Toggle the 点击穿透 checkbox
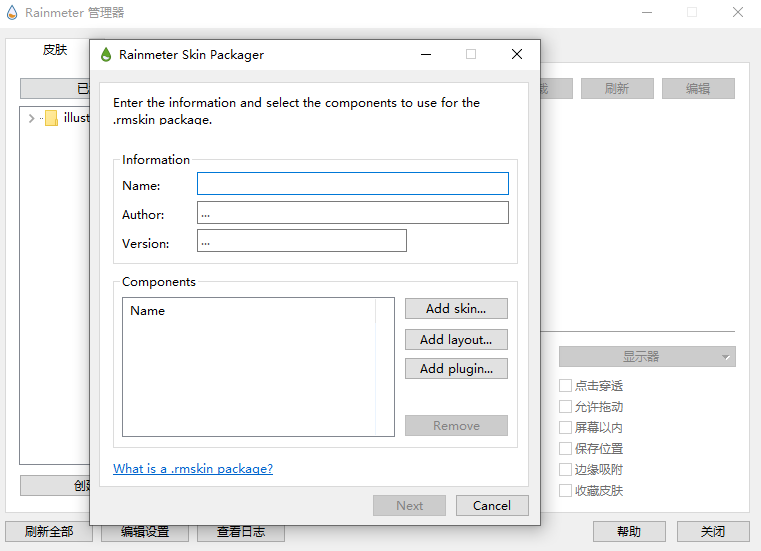This screenshot has height=551, width=761. (x=565, y=385)
